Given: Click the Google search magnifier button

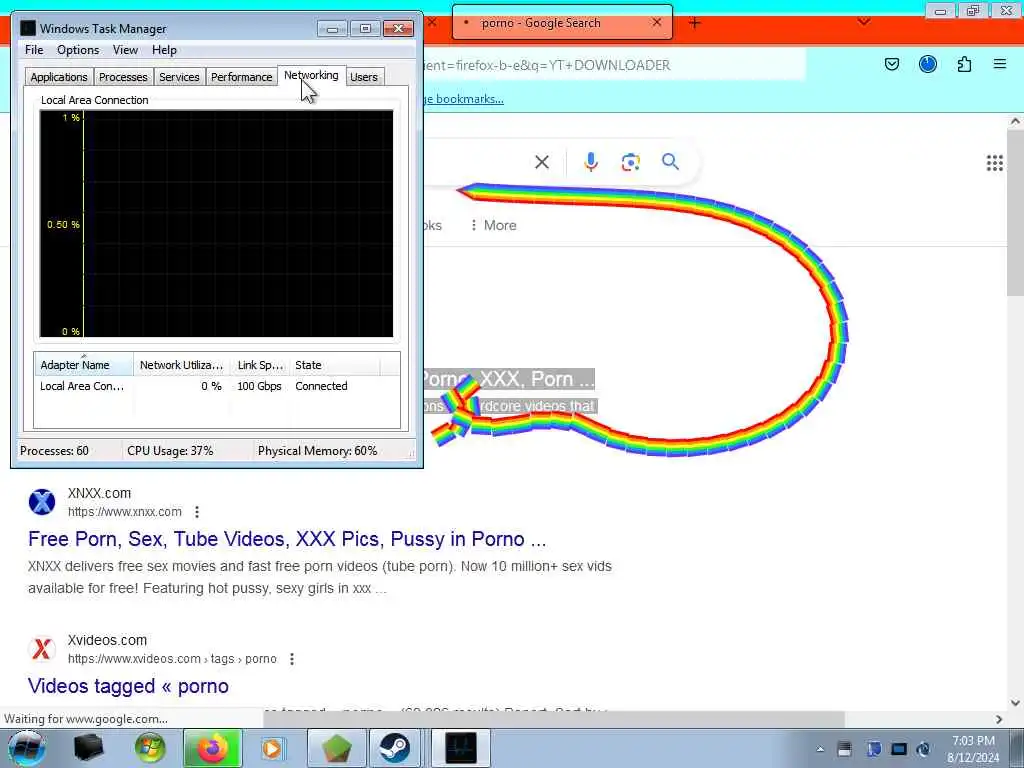Looking at the screenshot, I should click(x=670, y=162).
